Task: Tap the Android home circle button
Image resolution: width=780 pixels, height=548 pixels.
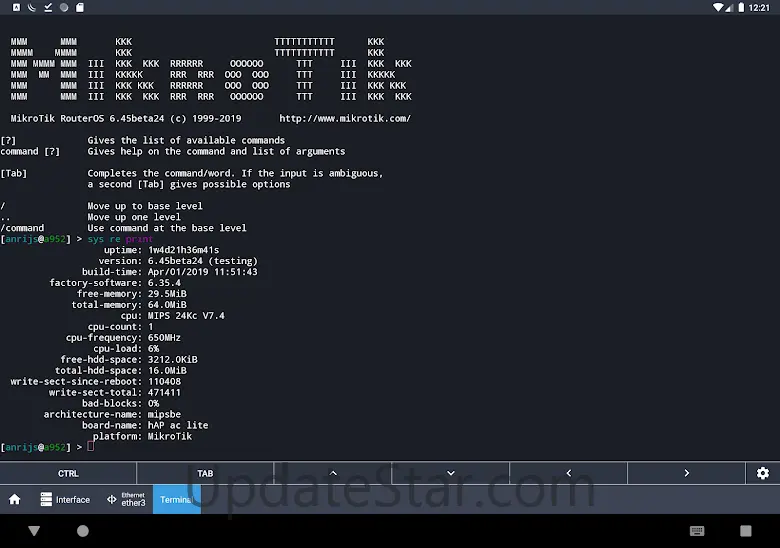Action: [x=83, y=531]
